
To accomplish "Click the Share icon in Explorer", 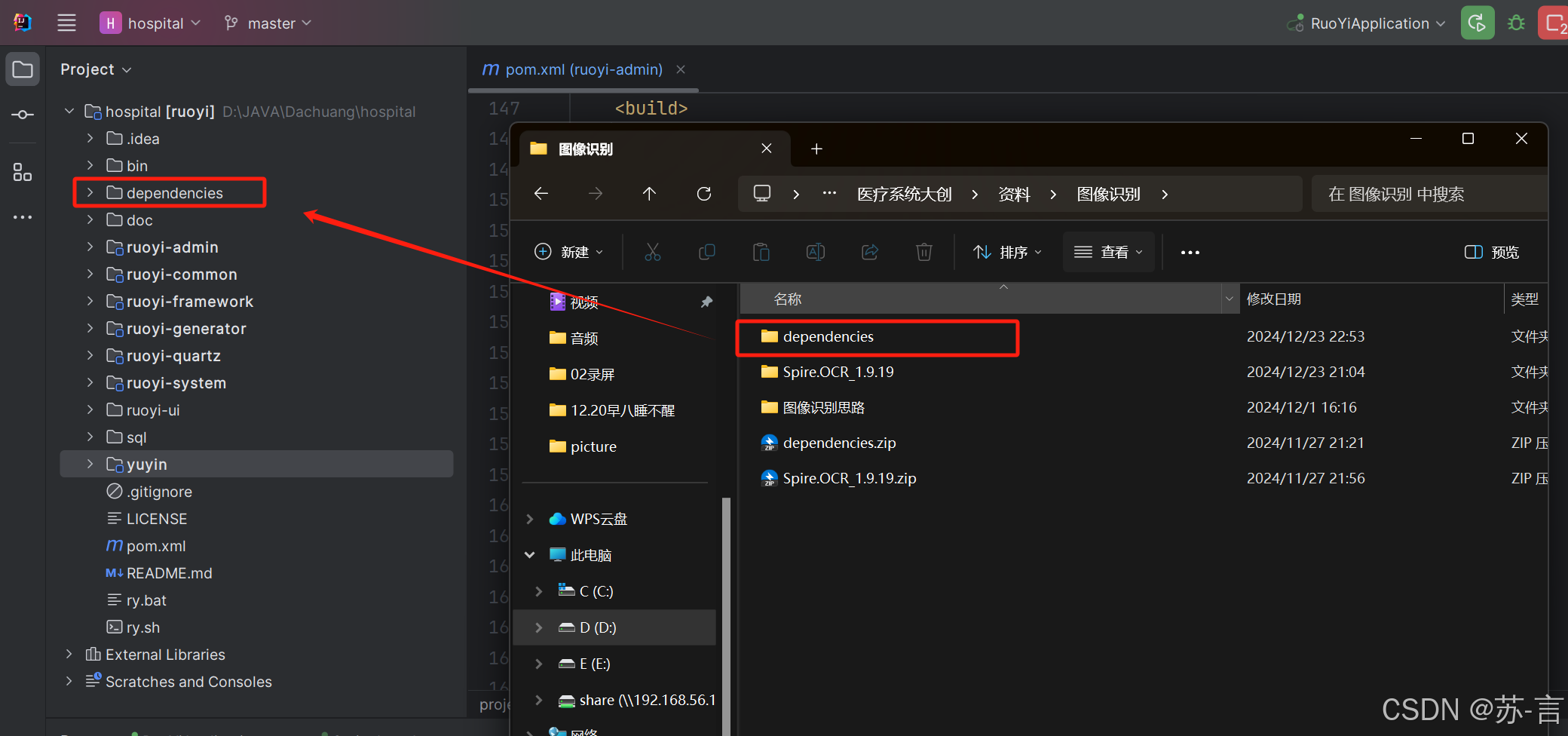I will coord(870,252).
